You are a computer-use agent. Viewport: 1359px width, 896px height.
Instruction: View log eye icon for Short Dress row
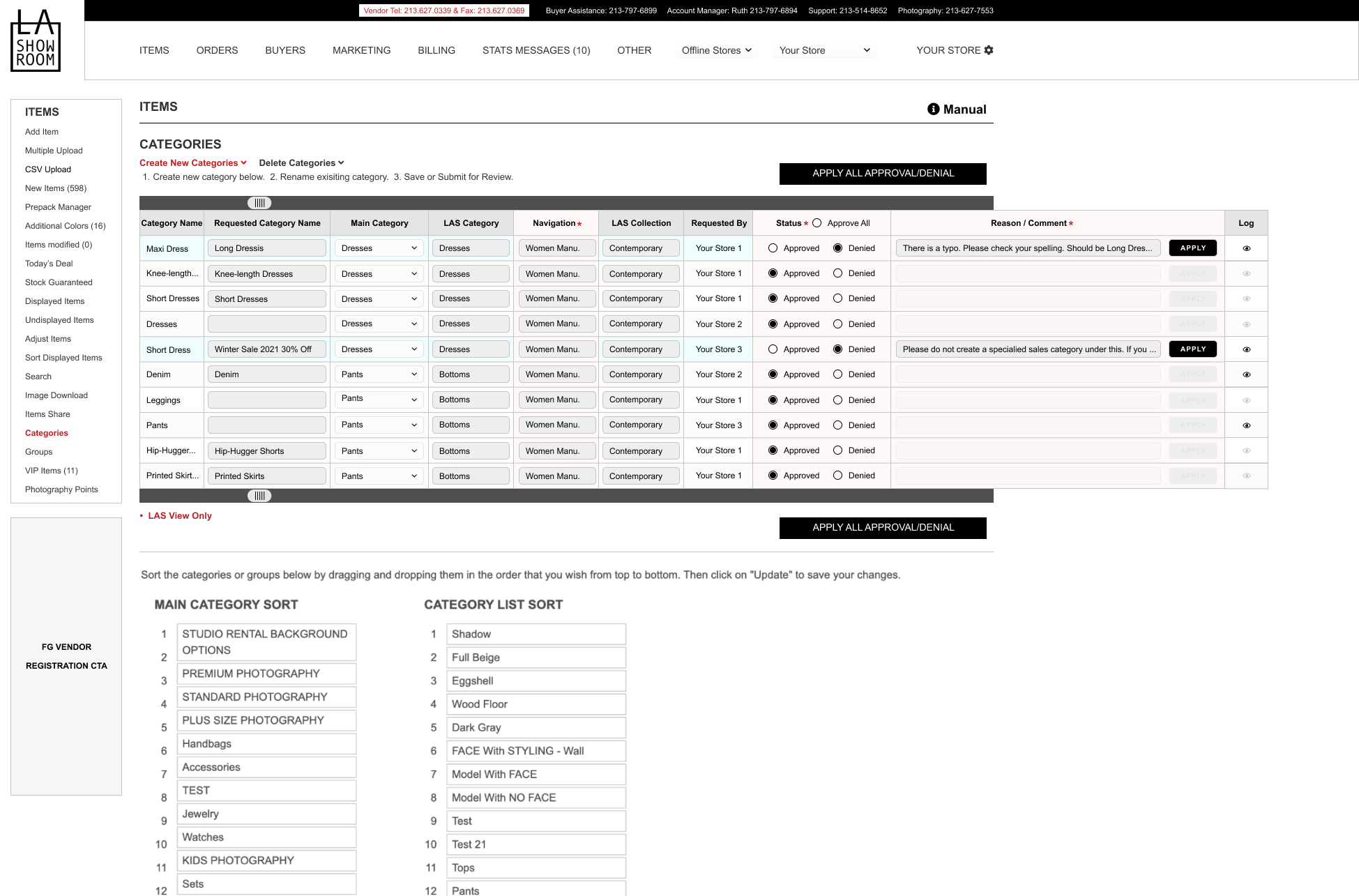[x=1246, y=349]
